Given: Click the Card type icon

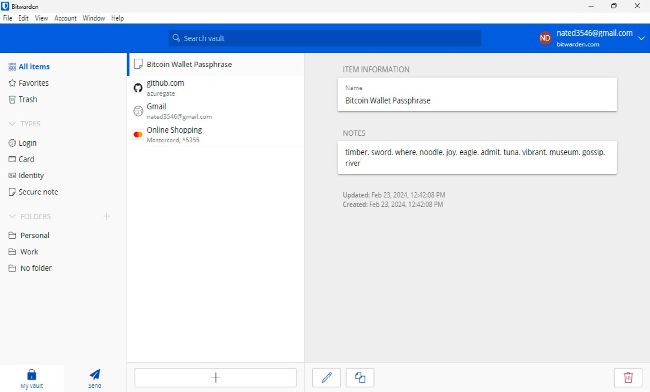Looking at the screenshot, I should pos(12,159).
